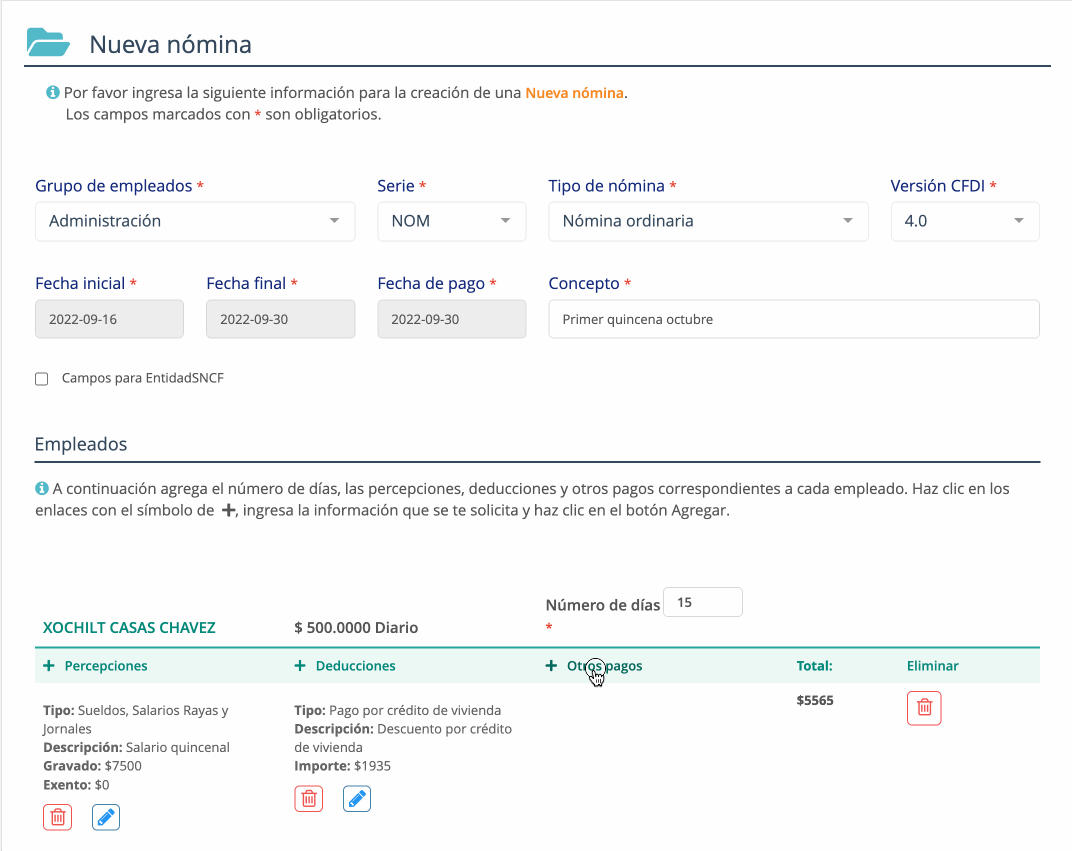Screen dimensions: 1072x851
Task: Click the '$ 500.0000 Diario' salary text
Action: click(x=356, y=627)
